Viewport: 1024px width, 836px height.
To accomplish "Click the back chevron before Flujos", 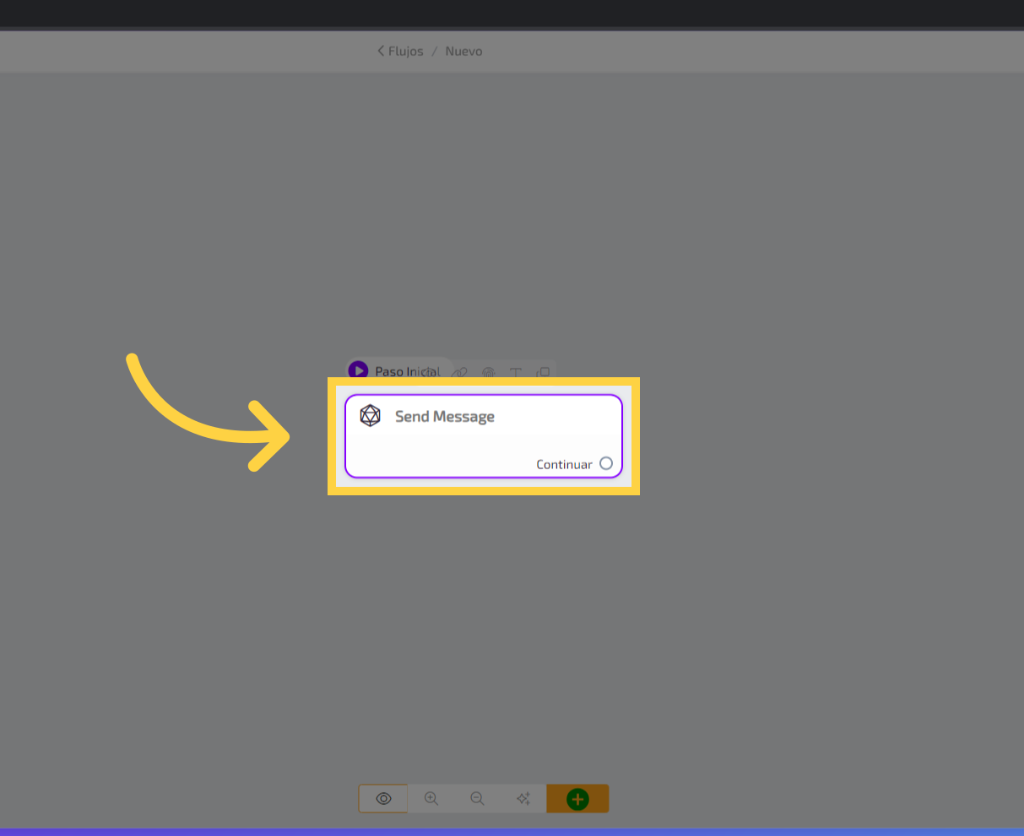I will (380, 51).
